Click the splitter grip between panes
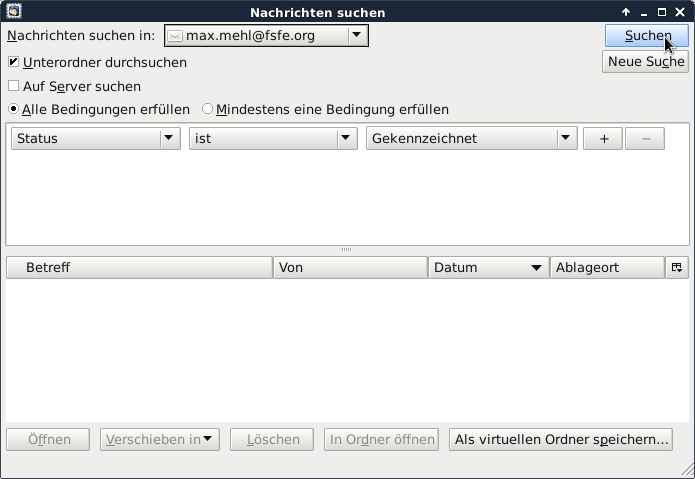This screenshot has height=479, width=695. [x=347, y=249]
